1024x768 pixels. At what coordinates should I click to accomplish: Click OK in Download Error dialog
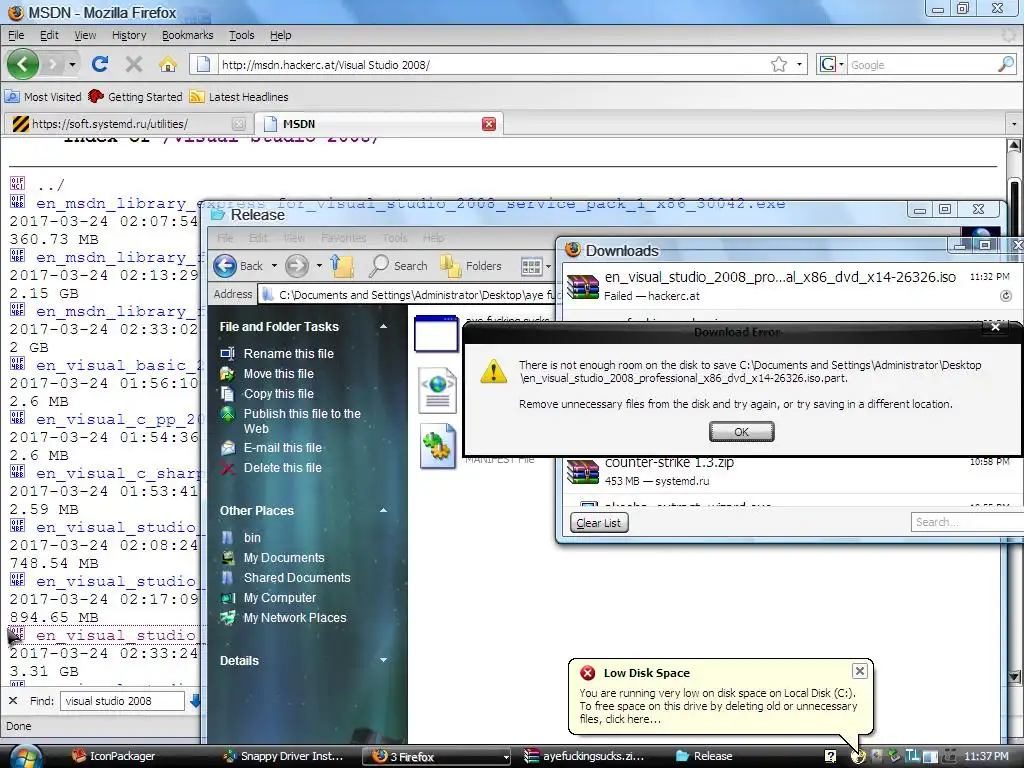pos(741,432)
